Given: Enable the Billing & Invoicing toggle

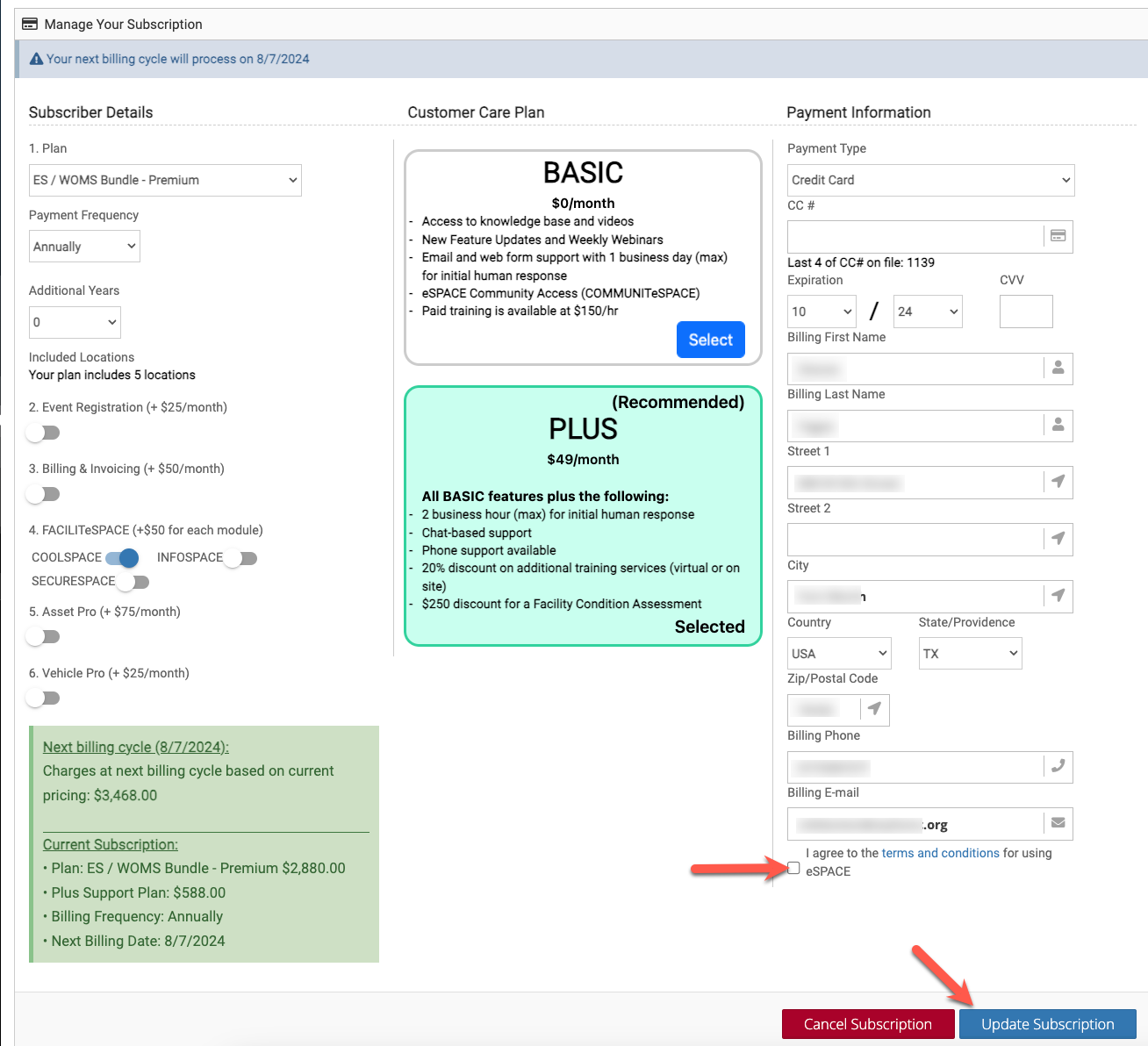Looking at the screenshot, I should (x=43, y=494).
